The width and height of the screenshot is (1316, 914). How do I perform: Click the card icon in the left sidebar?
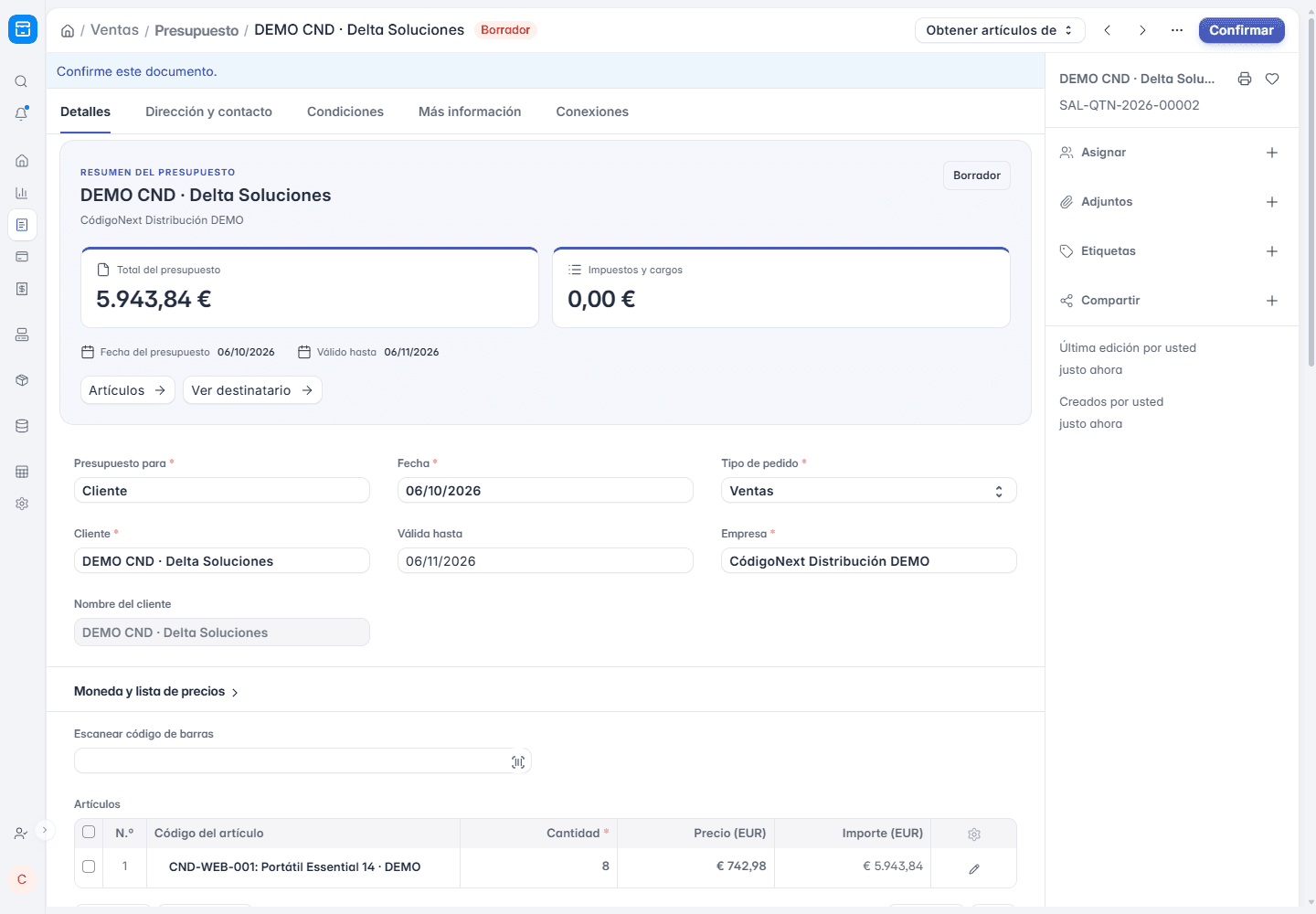point(22,257)
